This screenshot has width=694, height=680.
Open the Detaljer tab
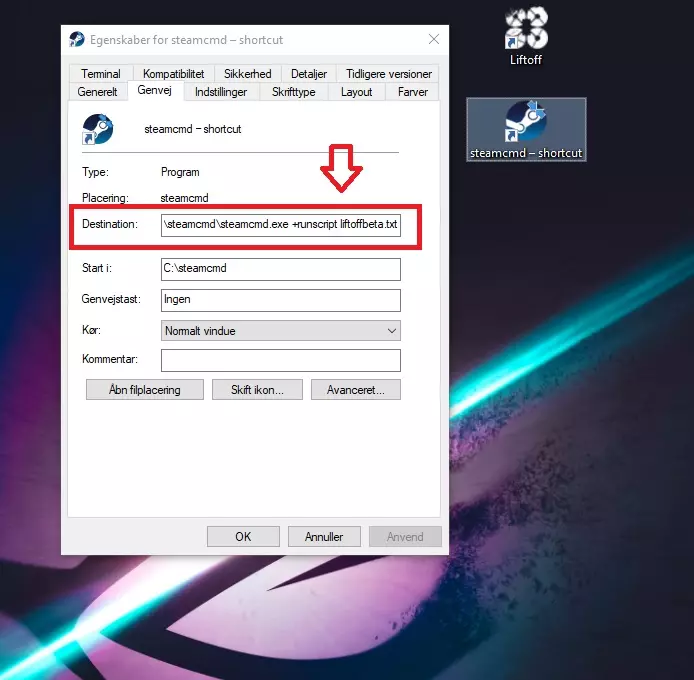tap(308, 73)
